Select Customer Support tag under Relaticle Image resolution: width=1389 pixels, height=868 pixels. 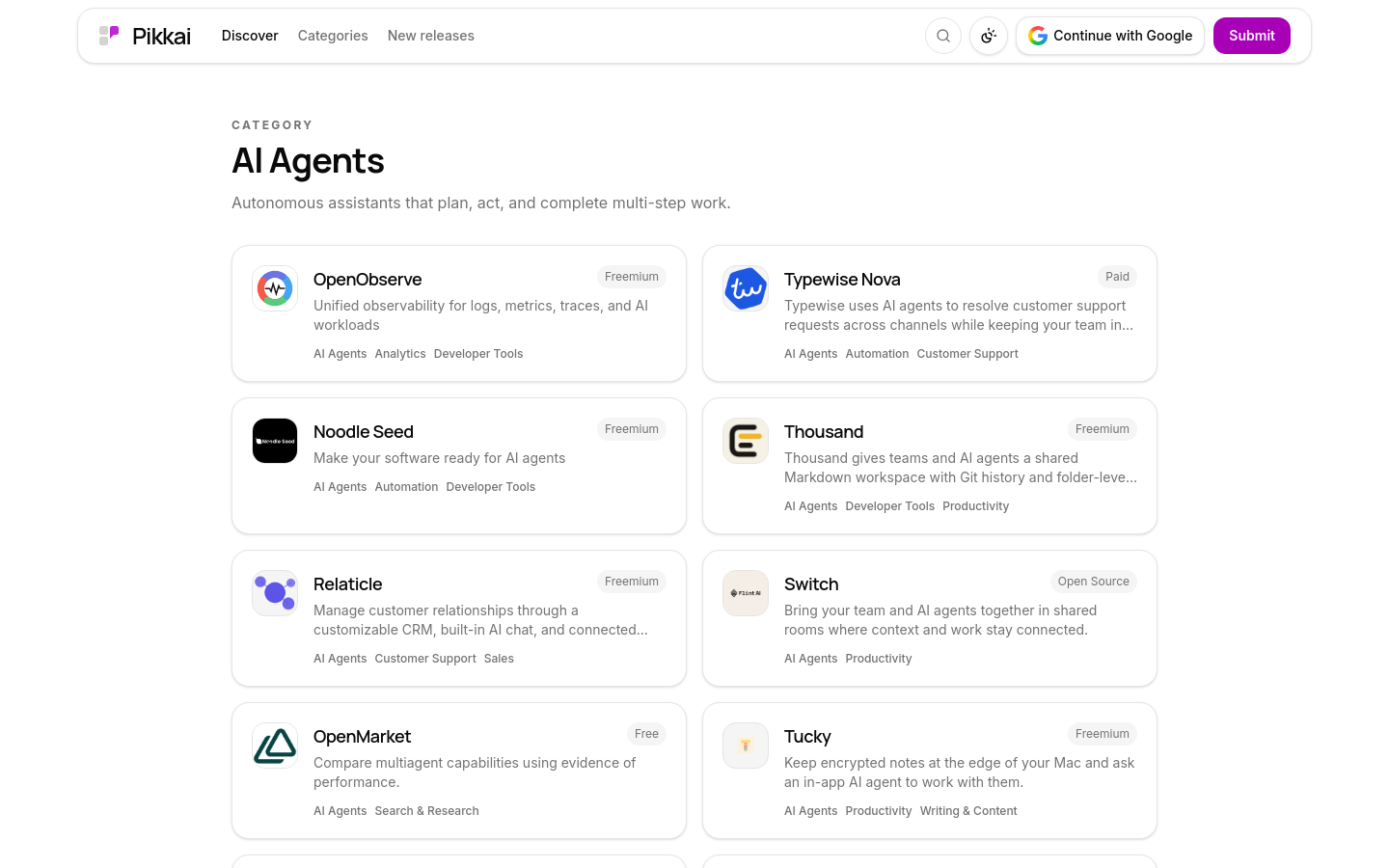[425, 659]
